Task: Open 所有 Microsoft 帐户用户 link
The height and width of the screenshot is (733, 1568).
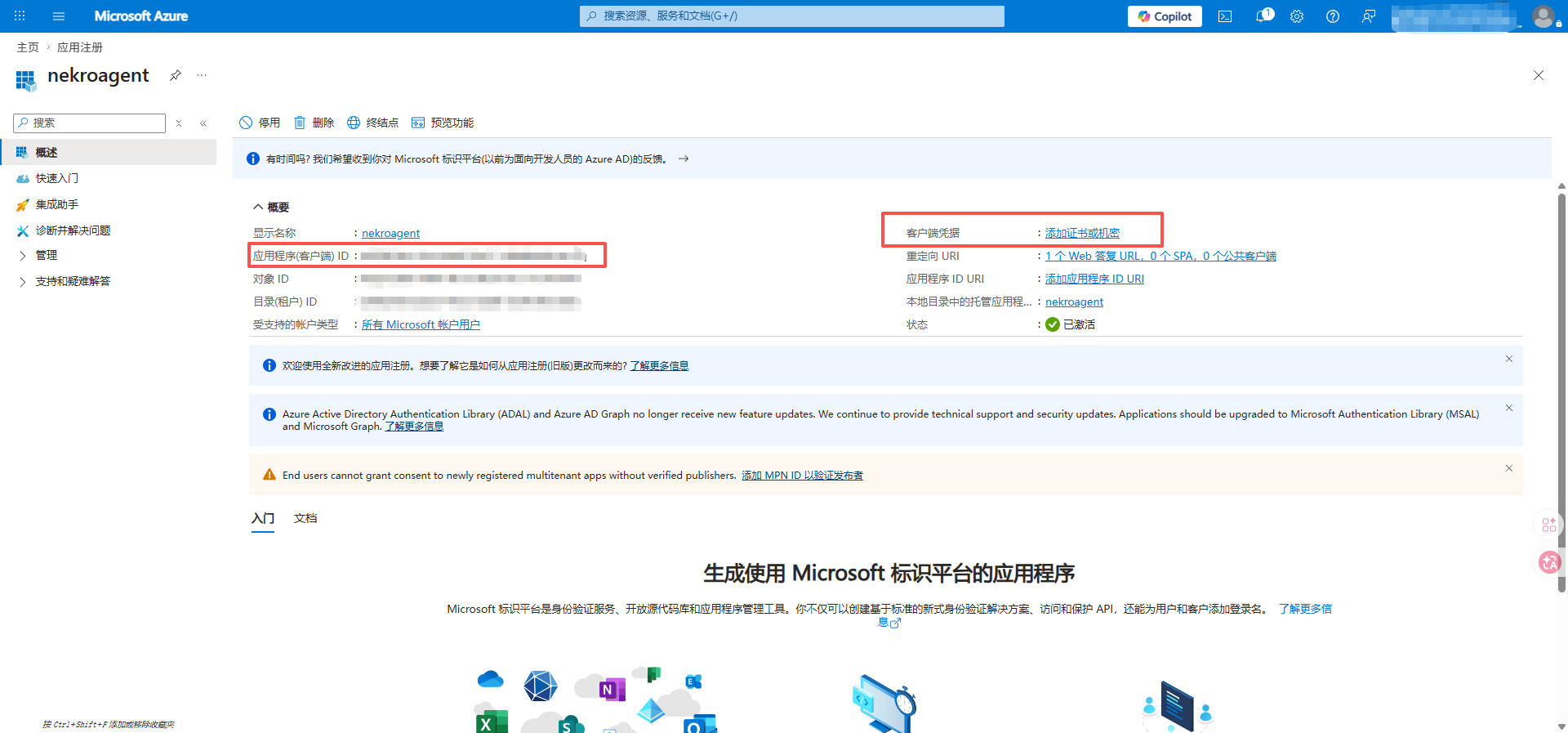Action: pyautogui.click(x=421, y=325)
